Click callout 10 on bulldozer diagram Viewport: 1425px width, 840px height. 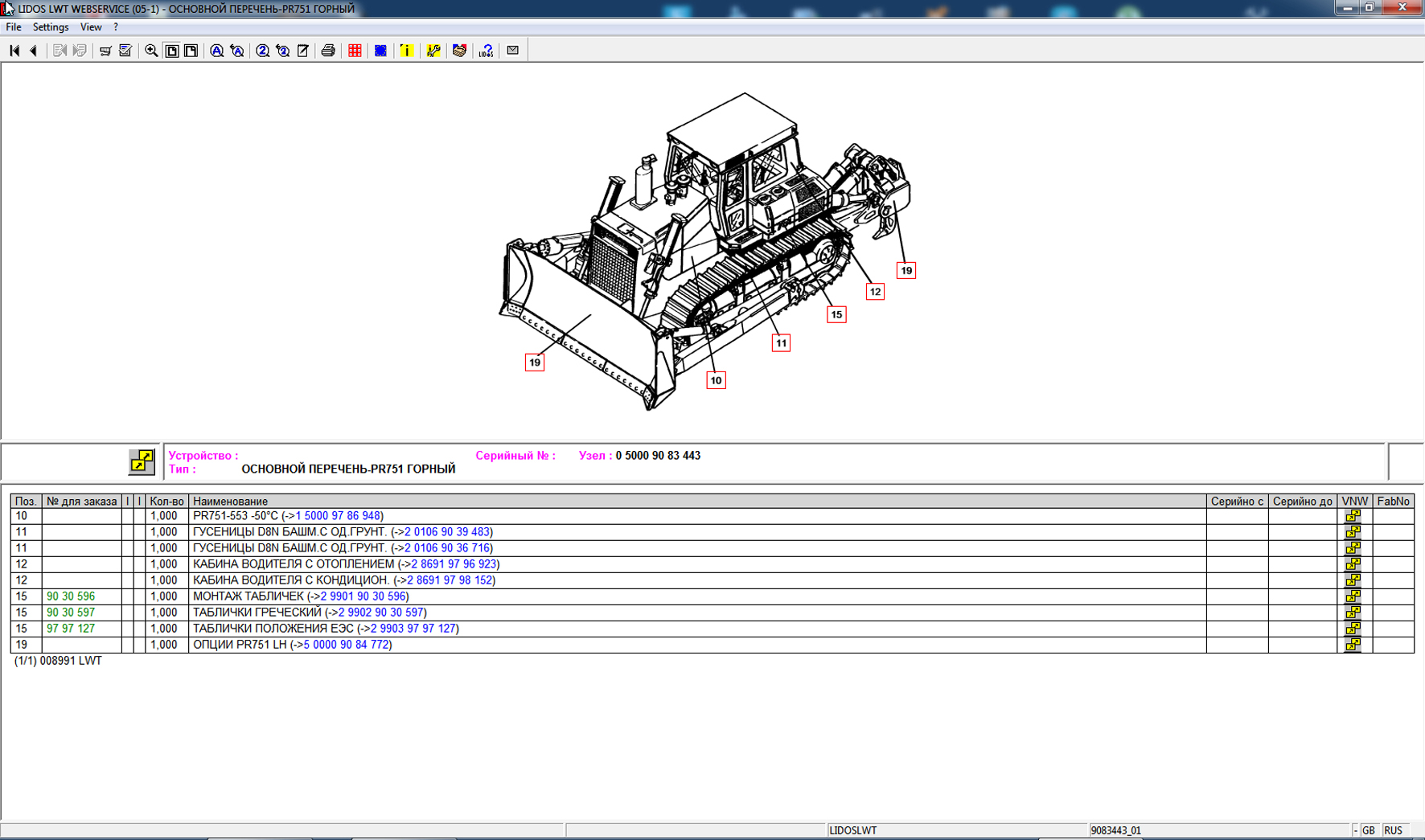716,380
